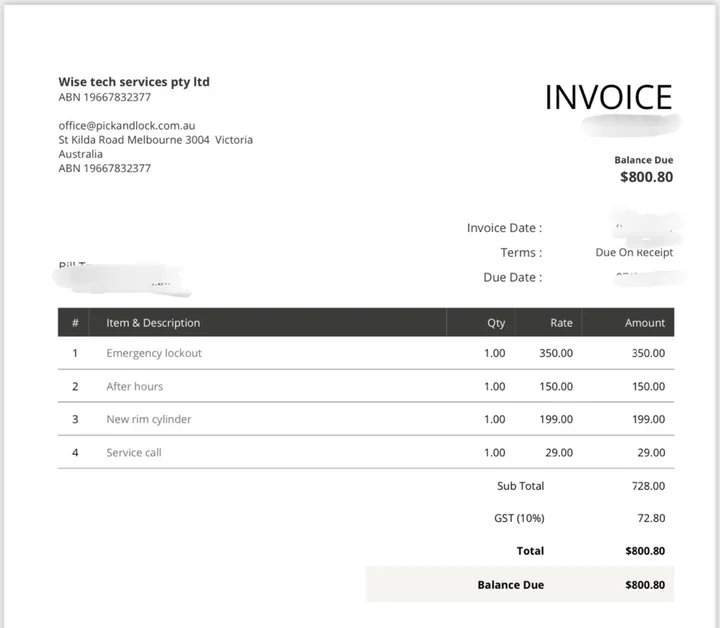The height and width of the screenshot is (628, 720).
Task: Select the Service call line item
Action: (134, 452)
